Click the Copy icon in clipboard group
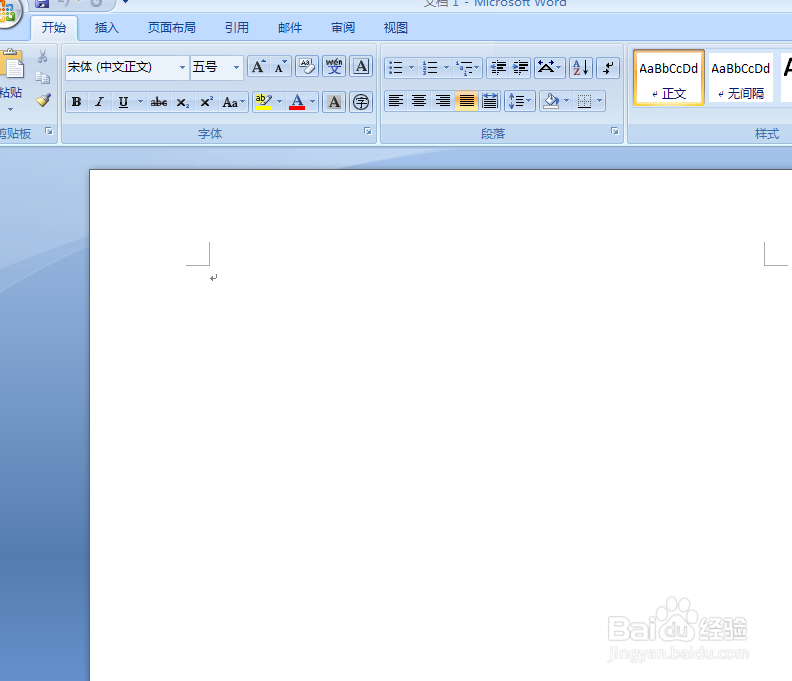The height and width of the screenshot is (681, 792). (43, 78)
